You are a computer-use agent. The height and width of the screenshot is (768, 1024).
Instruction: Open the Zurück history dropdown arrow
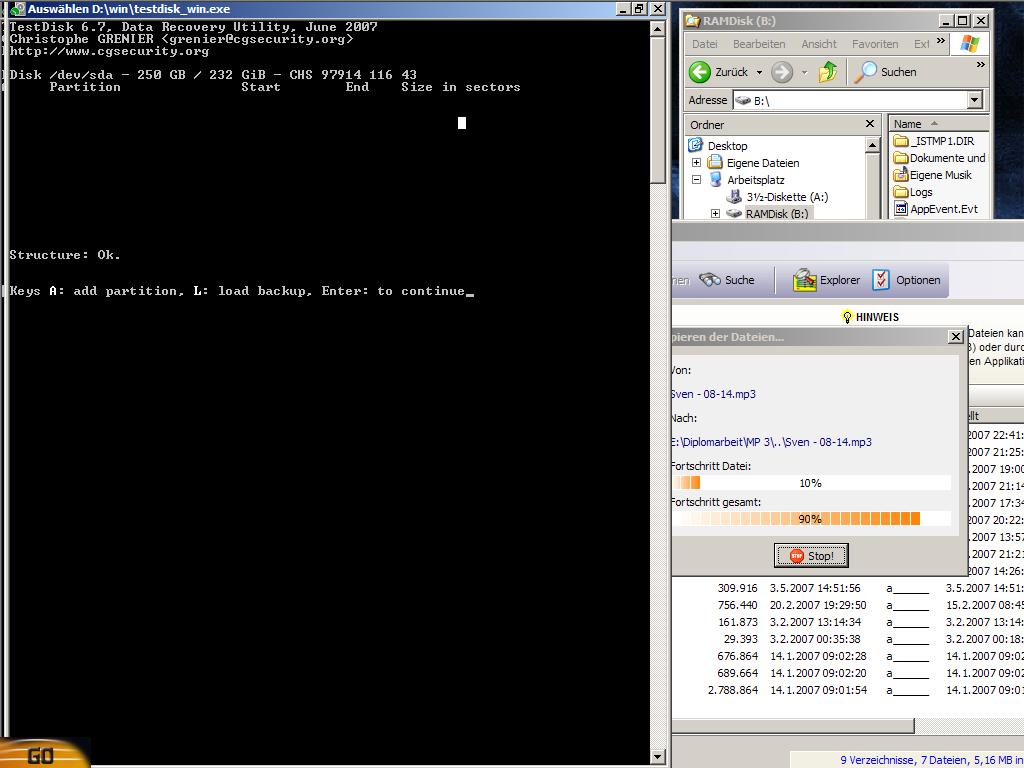[x=759, y=72]
